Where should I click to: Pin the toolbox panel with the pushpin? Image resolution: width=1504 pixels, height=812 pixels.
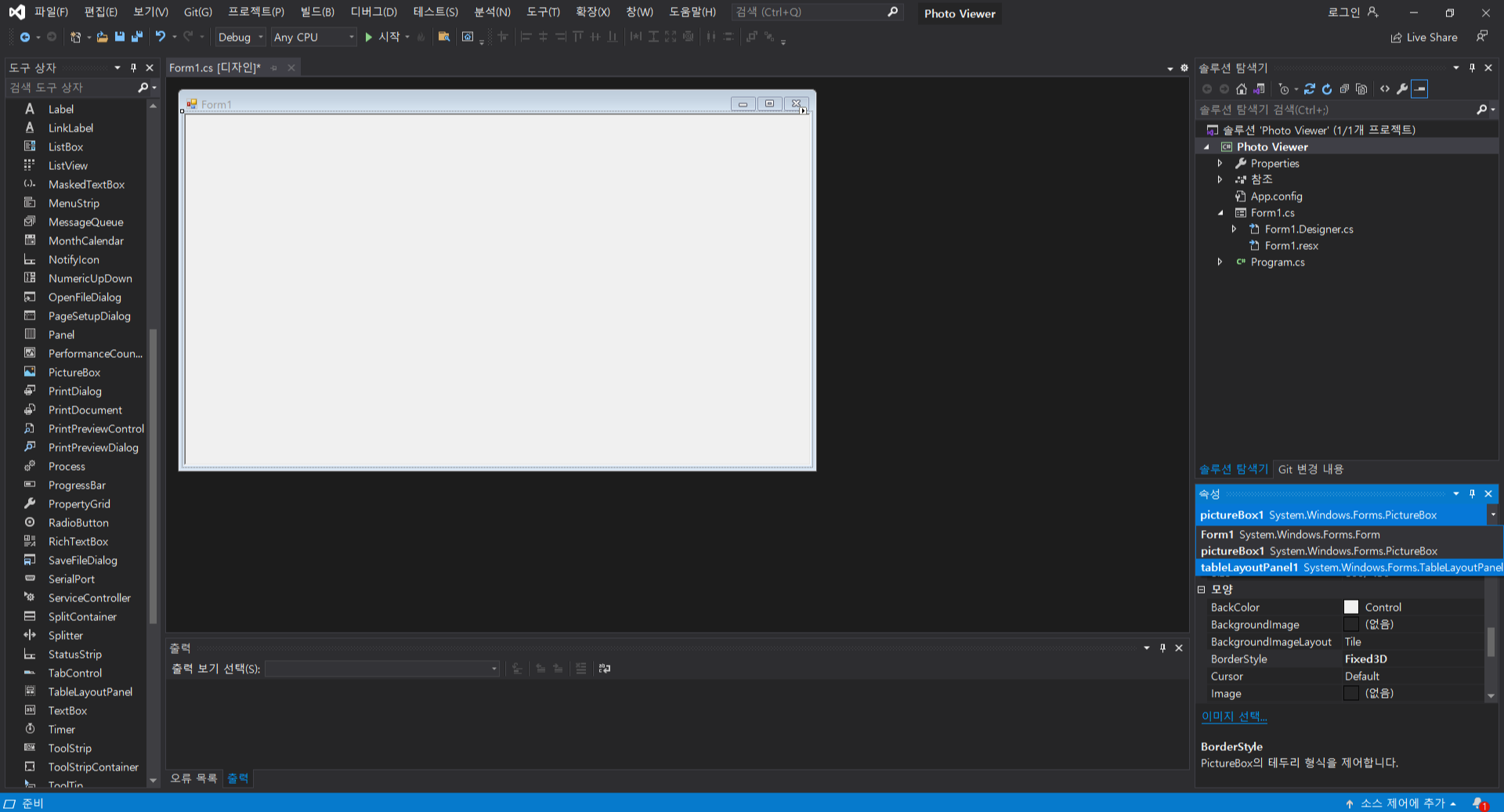[x=133, y=68]
